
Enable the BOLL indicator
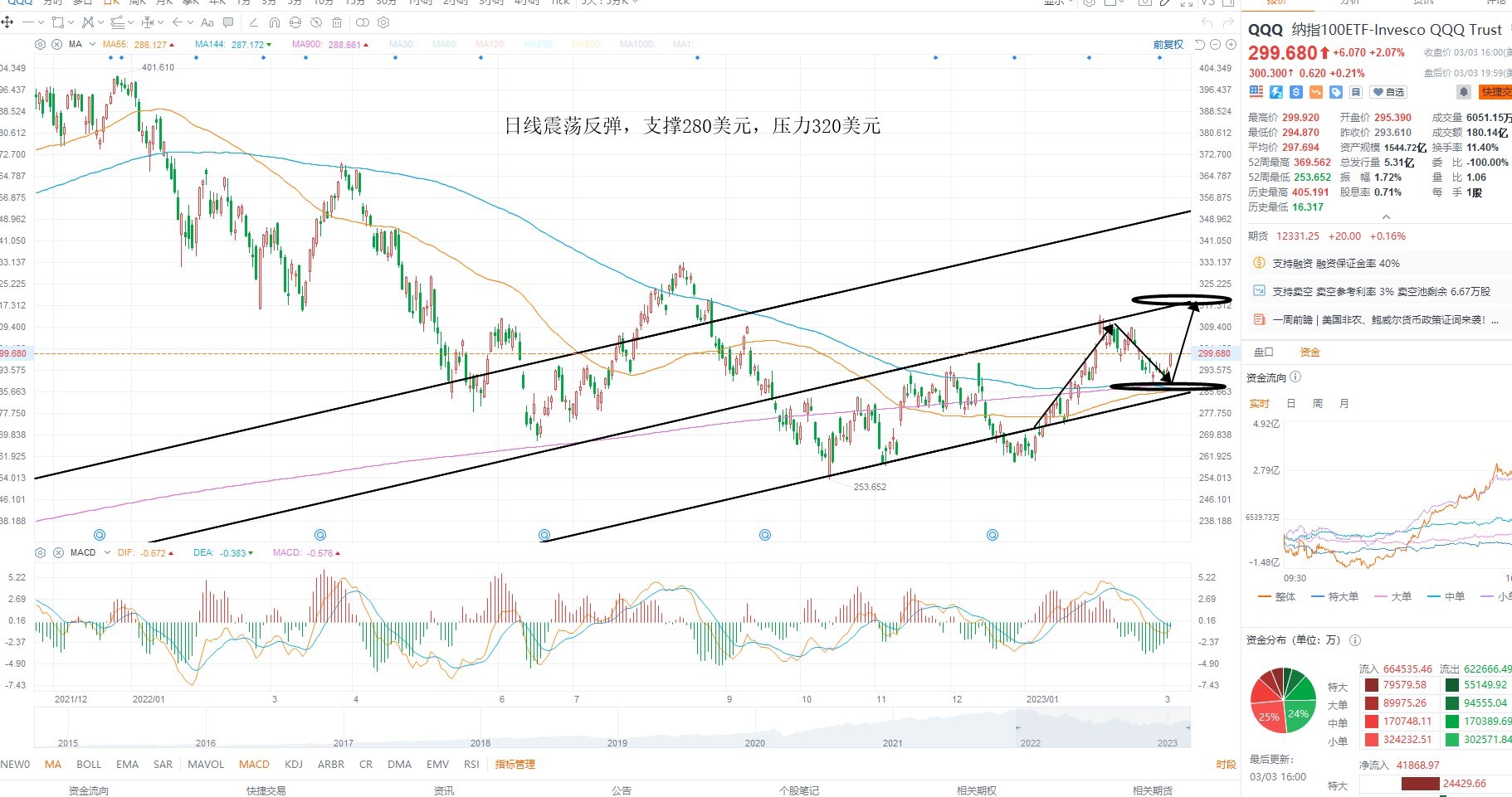[x=89, y=765]
